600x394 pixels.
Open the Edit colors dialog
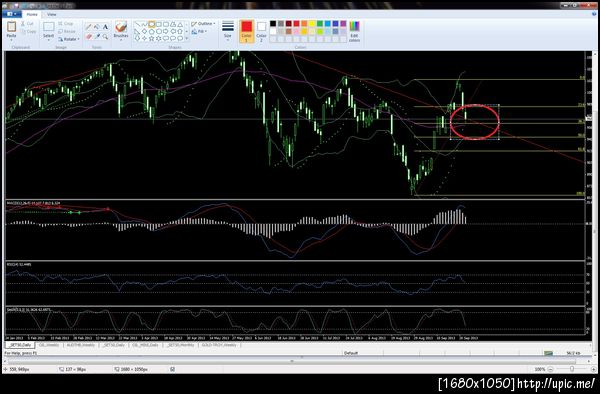[355, 31]
